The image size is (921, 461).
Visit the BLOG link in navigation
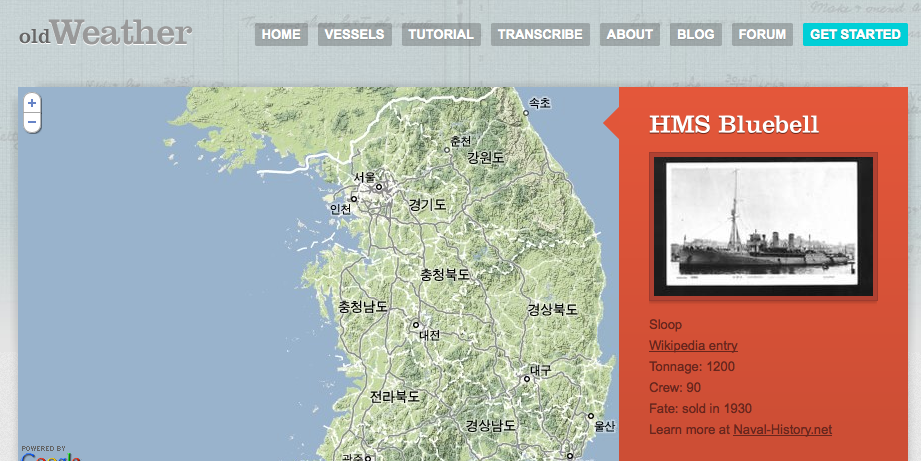pos(696,35)
